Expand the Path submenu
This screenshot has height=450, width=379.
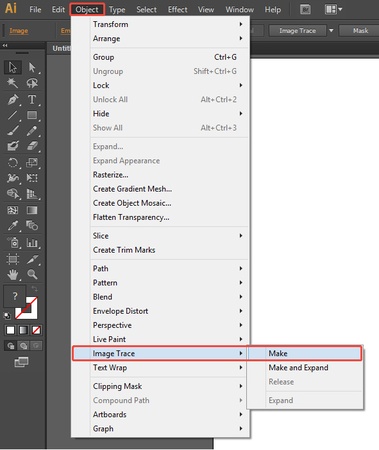(160, 269)
